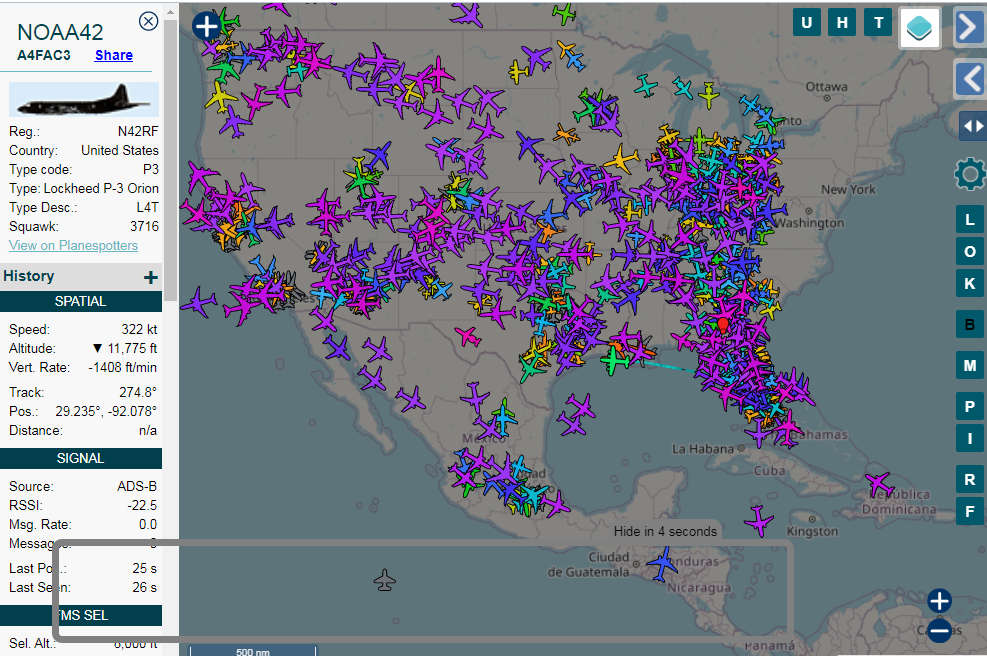987x656 pixels.
Task: Click the ICAO hex A4FAC3
Action: coord(43,55)
